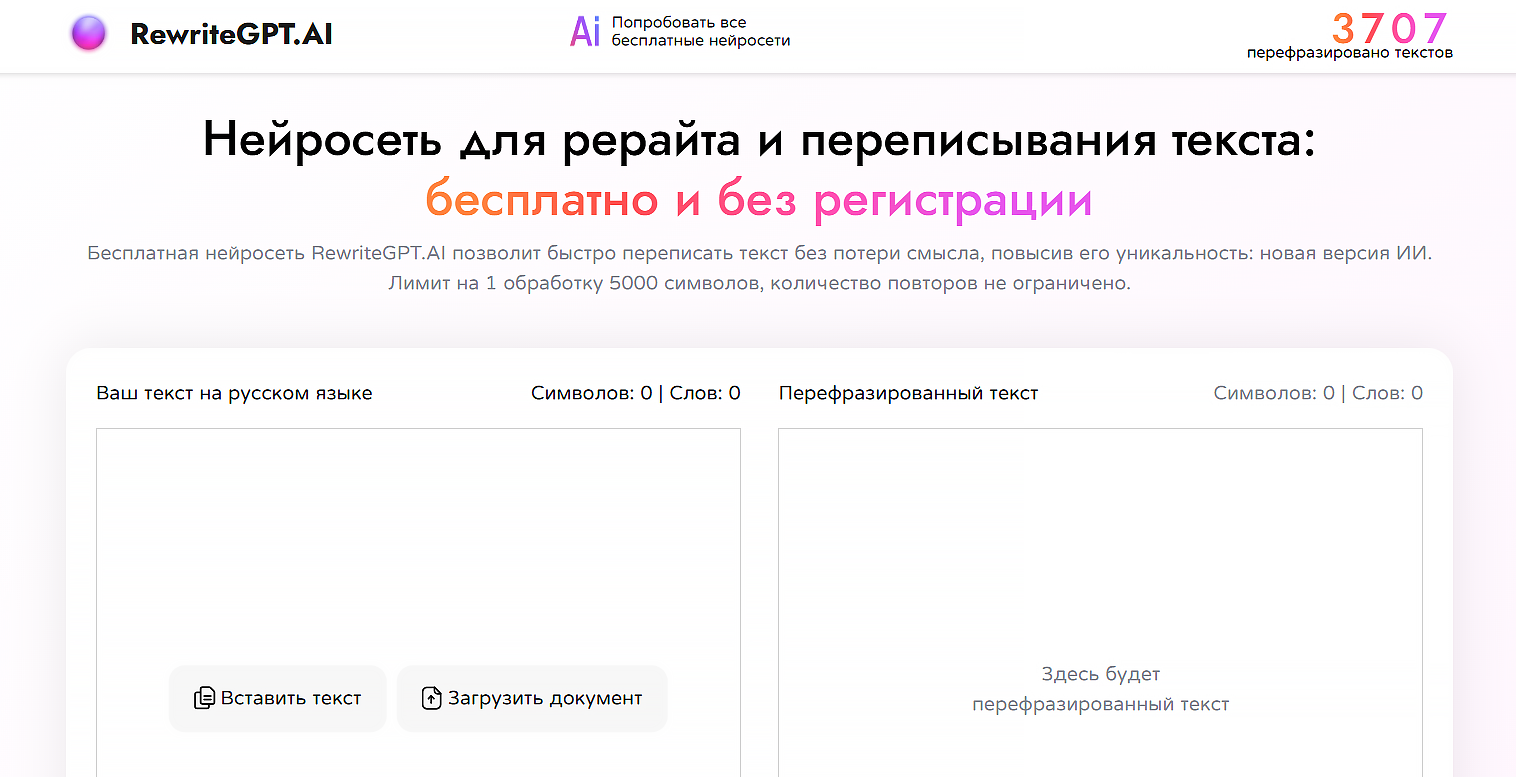Image resolution: width=1516 pixels, height=777 pixels.
Task: Click the Ваш текст на русском языке label
Action: (x=234, y=392)
